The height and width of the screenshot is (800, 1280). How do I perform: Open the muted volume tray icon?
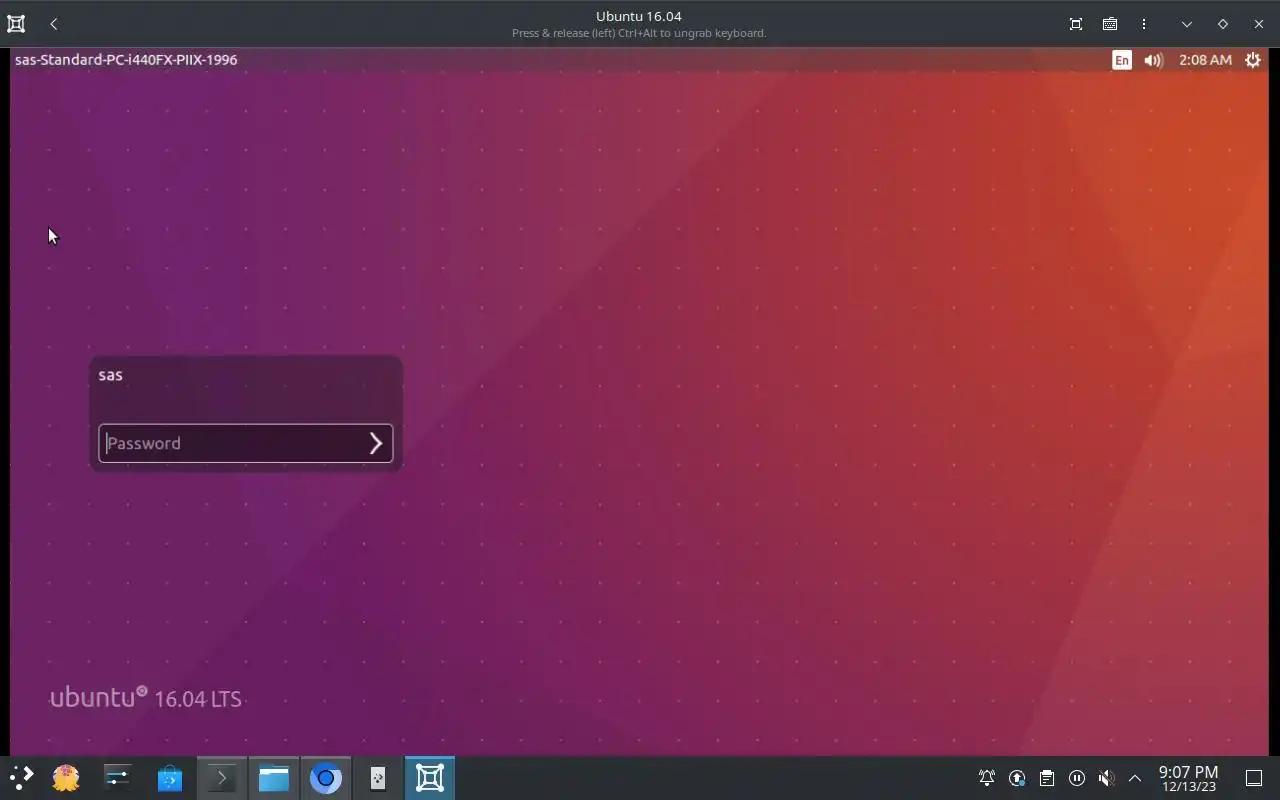(x=1106, y=778)
